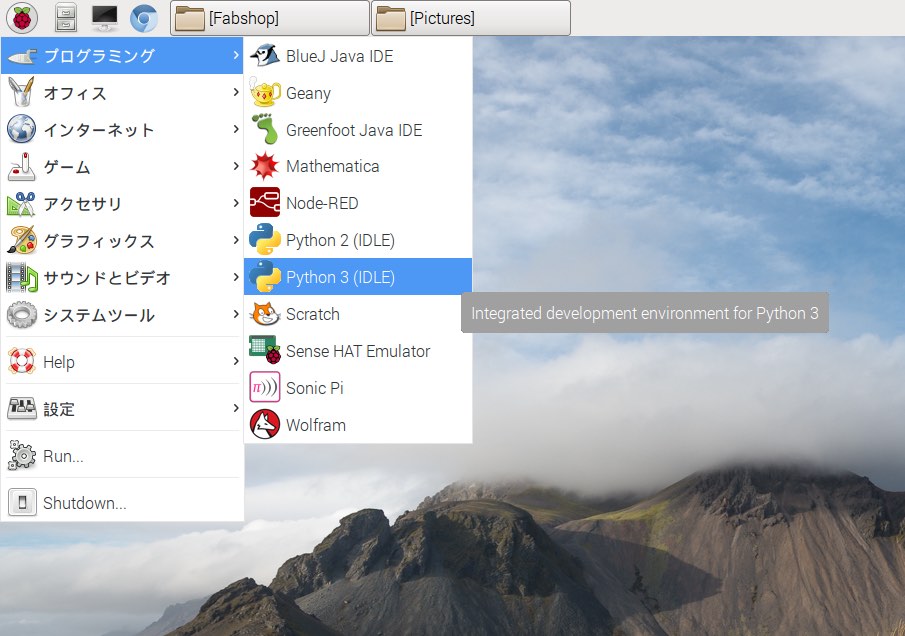
Task: Click the [Pictures] folder icon in taskbar
Action: pos(391,18)
